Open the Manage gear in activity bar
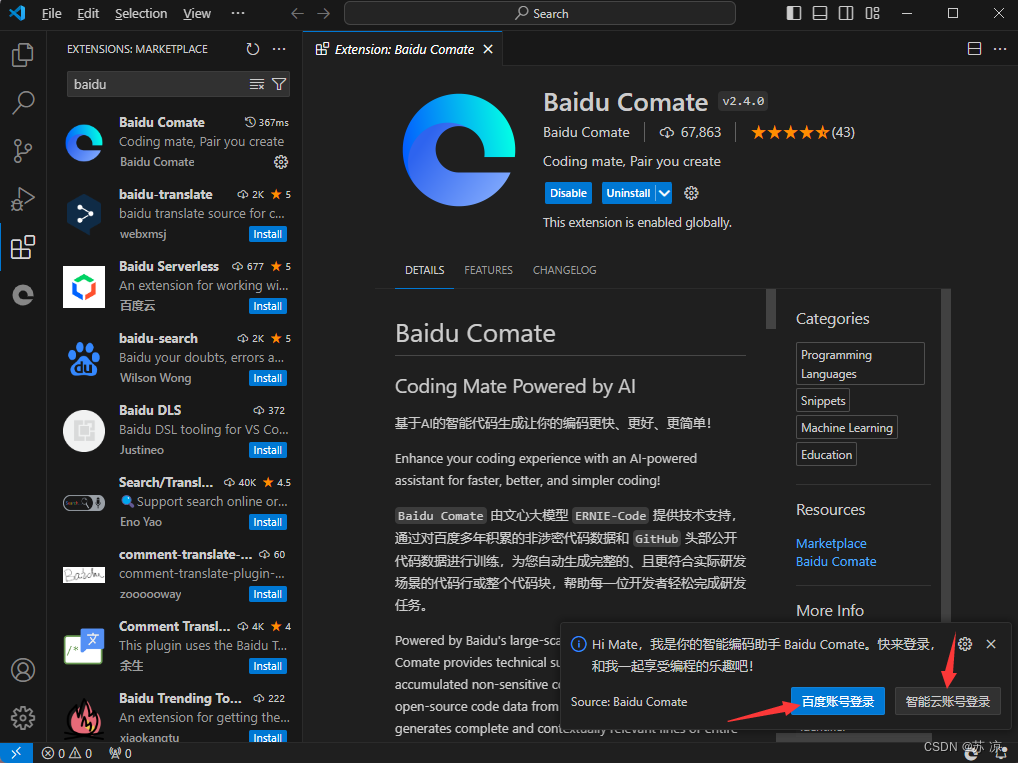This screenshot has width=1018, height=763. coord(23,718)
